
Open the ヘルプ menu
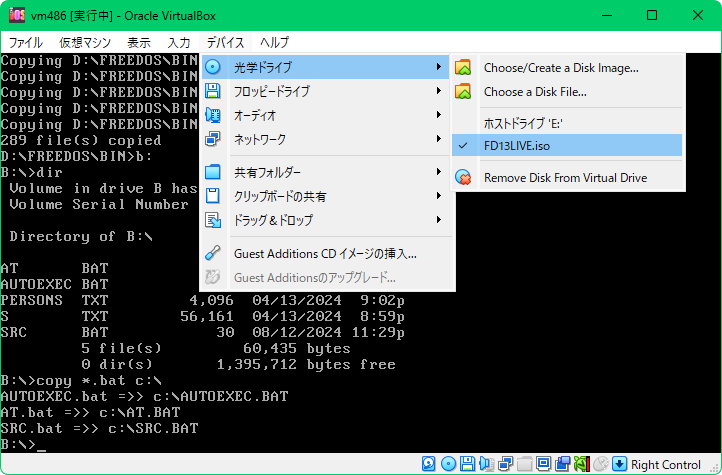pos(274,42)
